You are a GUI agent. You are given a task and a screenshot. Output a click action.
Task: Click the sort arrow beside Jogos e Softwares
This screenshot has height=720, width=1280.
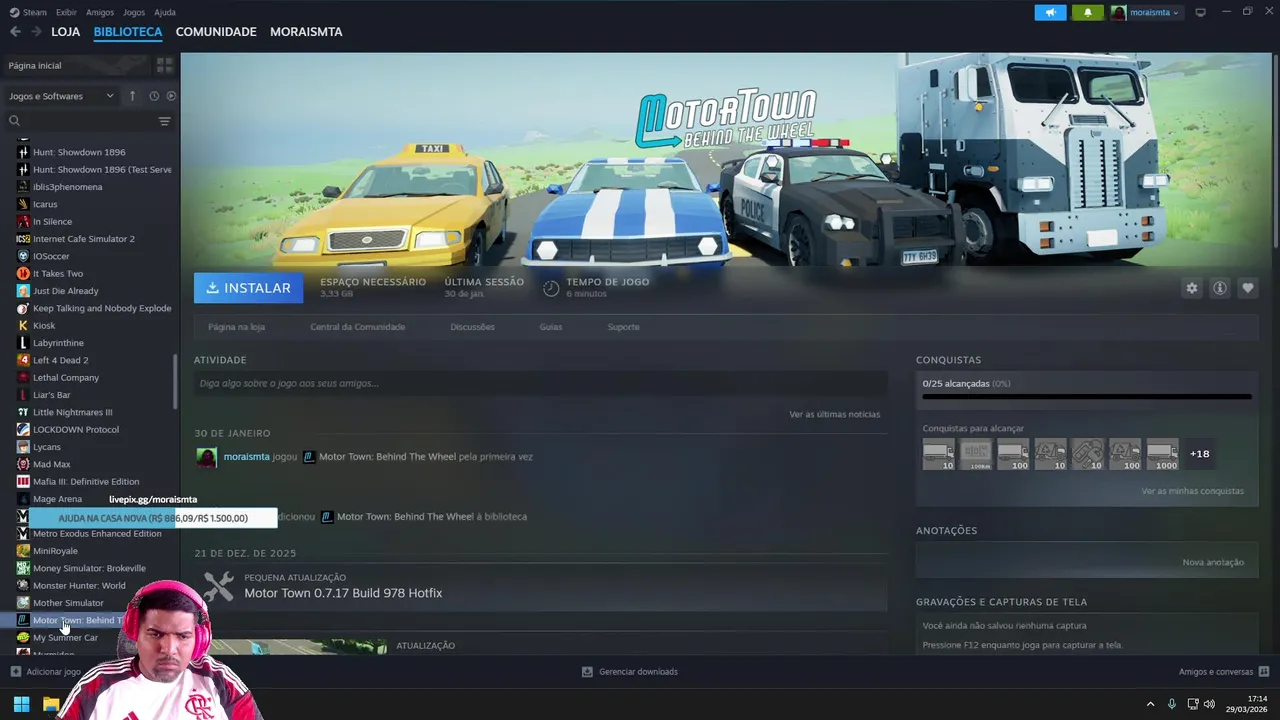tap(132, 96)
